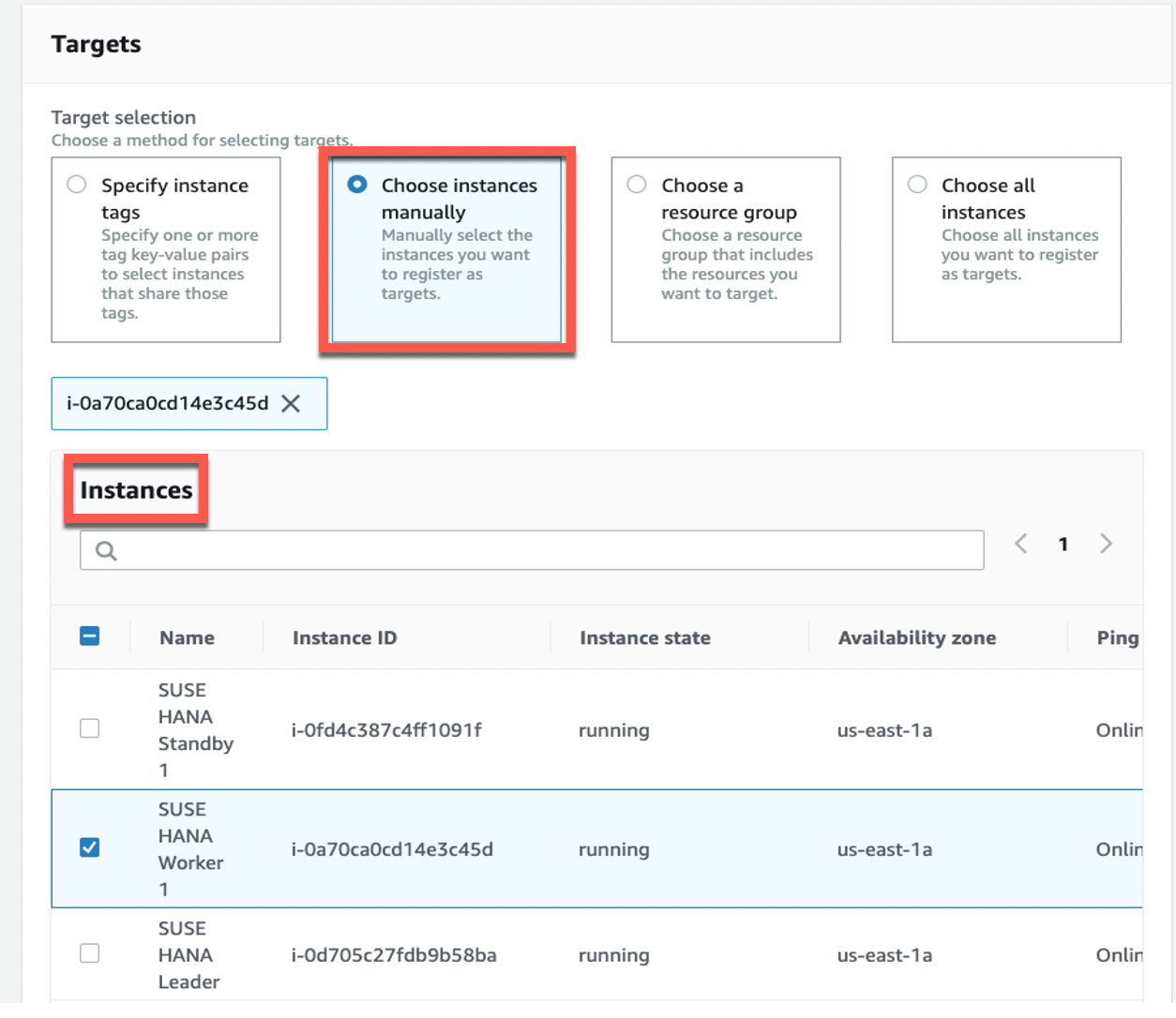
Task: Click the instances search input field
Action: [544, 551]
